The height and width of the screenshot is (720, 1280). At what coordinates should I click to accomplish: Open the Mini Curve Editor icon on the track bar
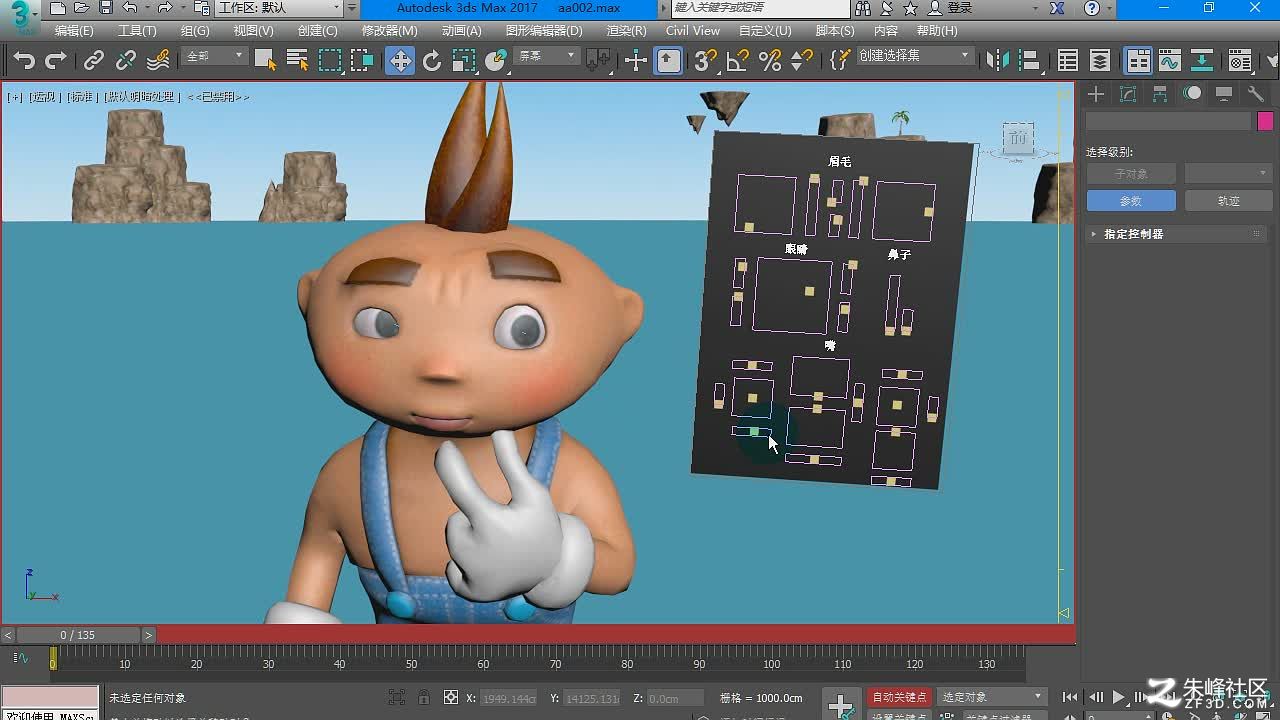coord(20,658)
